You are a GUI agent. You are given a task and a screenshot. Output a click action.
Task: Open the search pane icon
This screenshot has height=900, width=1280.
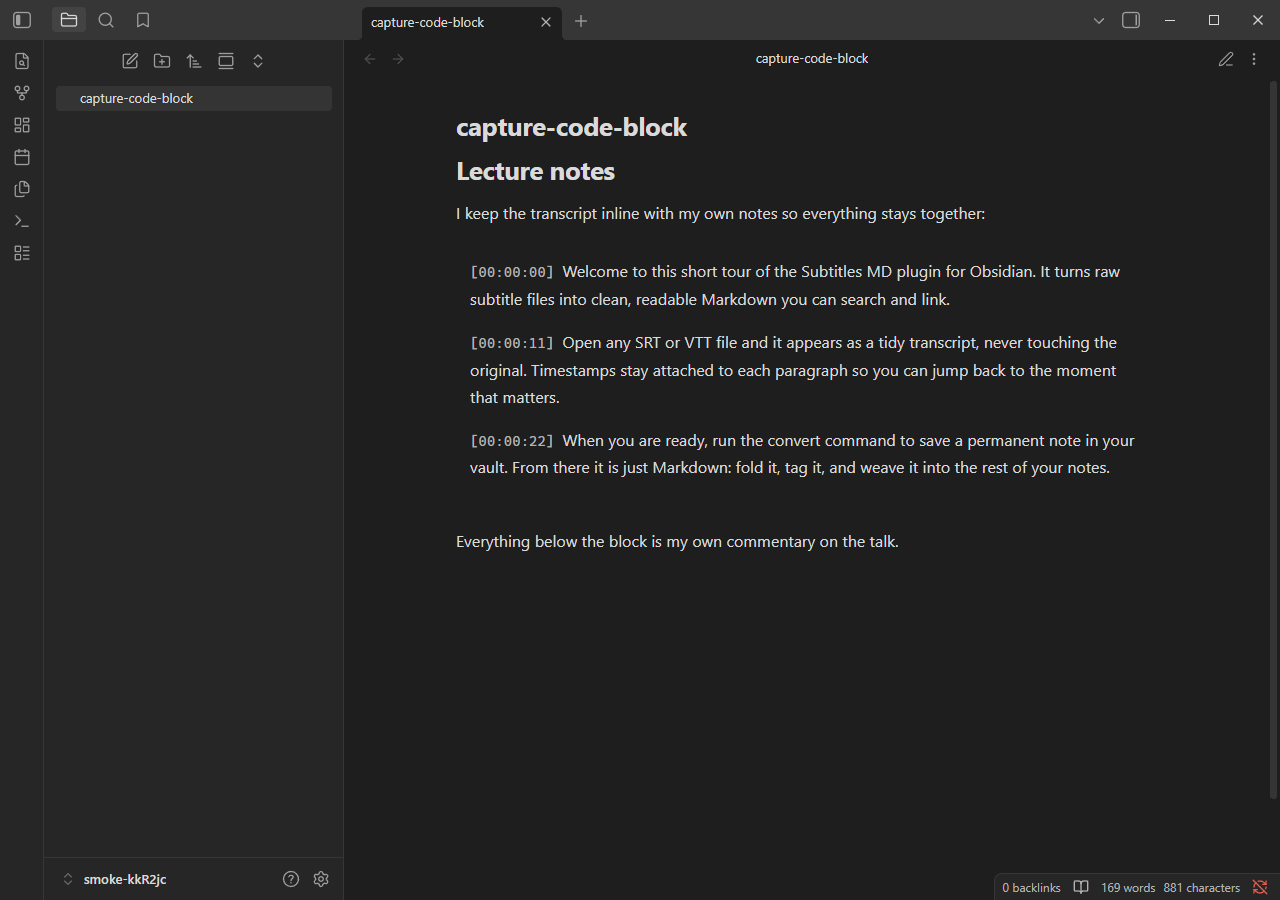point(106,20)
